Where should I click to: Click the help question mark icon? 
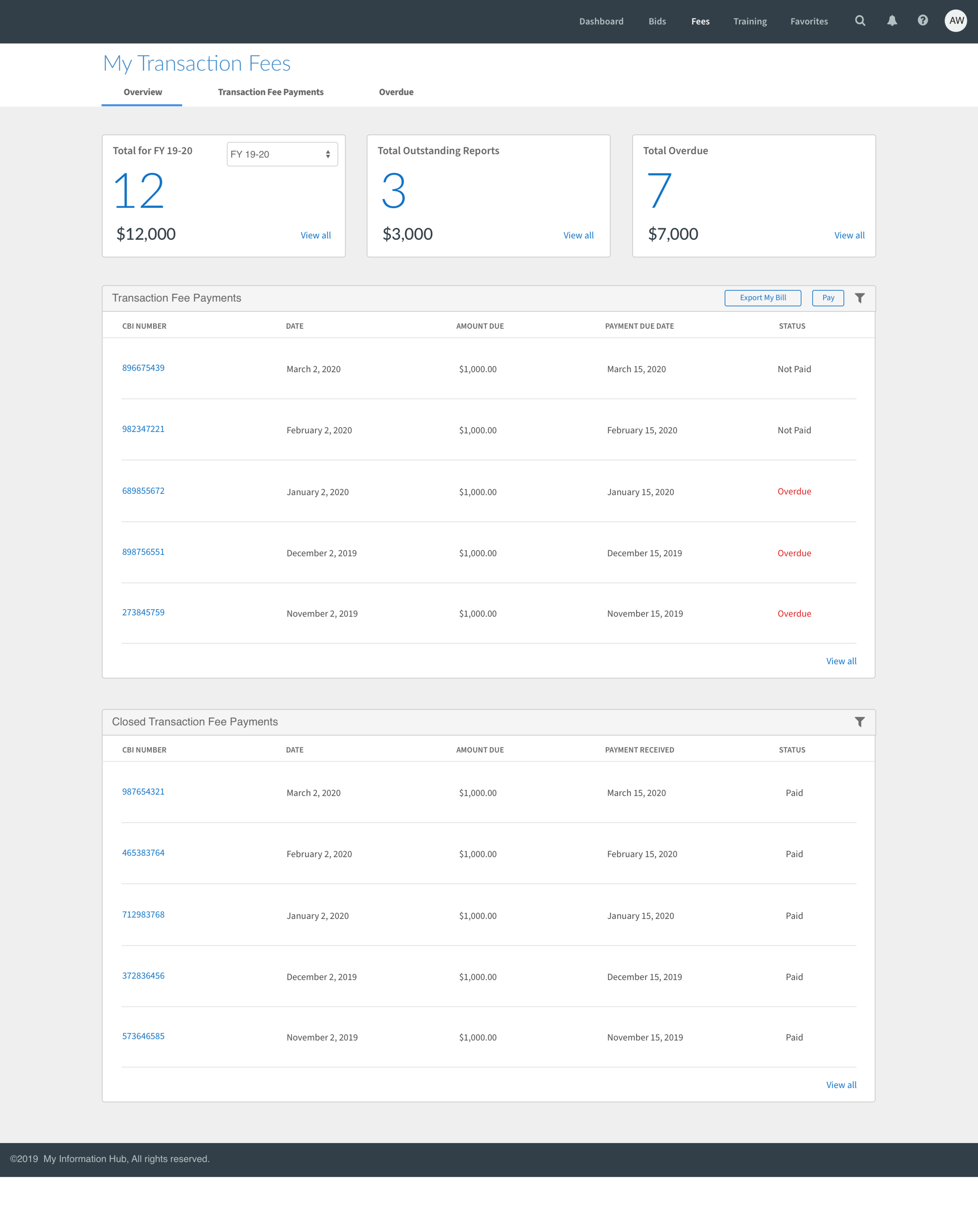point(922,21)
